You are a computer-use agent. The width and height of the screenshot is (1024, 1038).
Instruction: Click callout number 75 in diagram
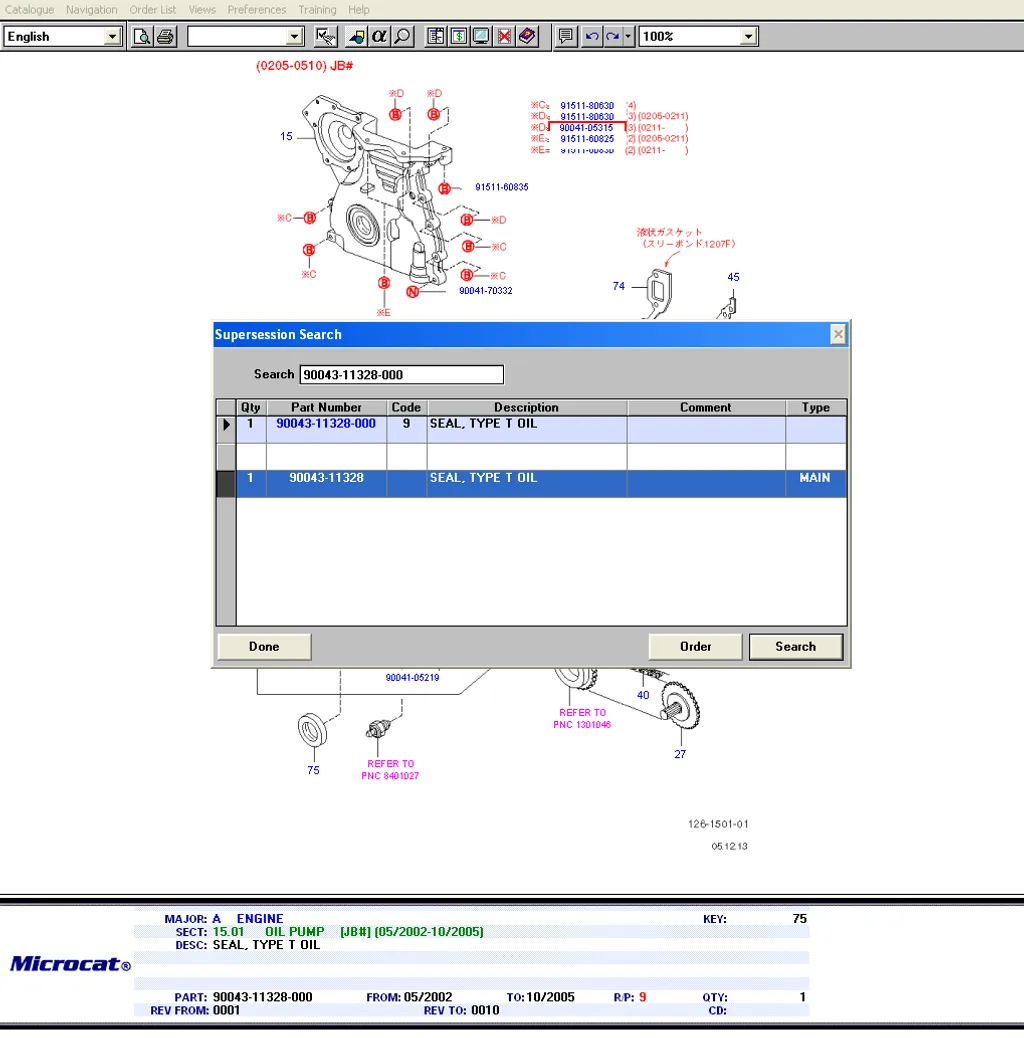313,771
